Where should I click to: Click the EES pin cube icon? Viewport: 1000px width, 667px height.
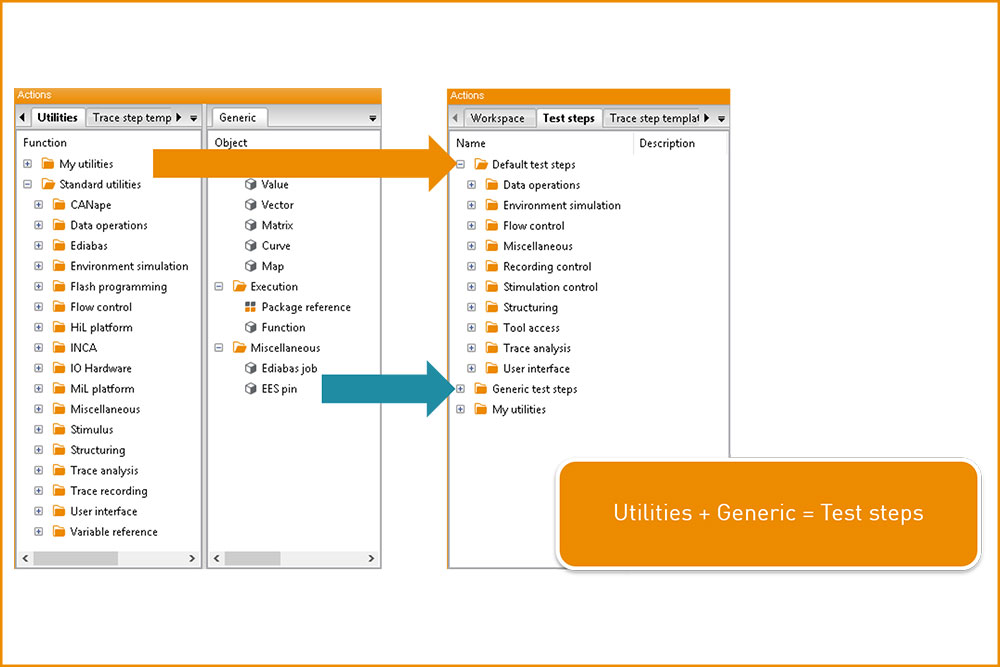point(250,389)
